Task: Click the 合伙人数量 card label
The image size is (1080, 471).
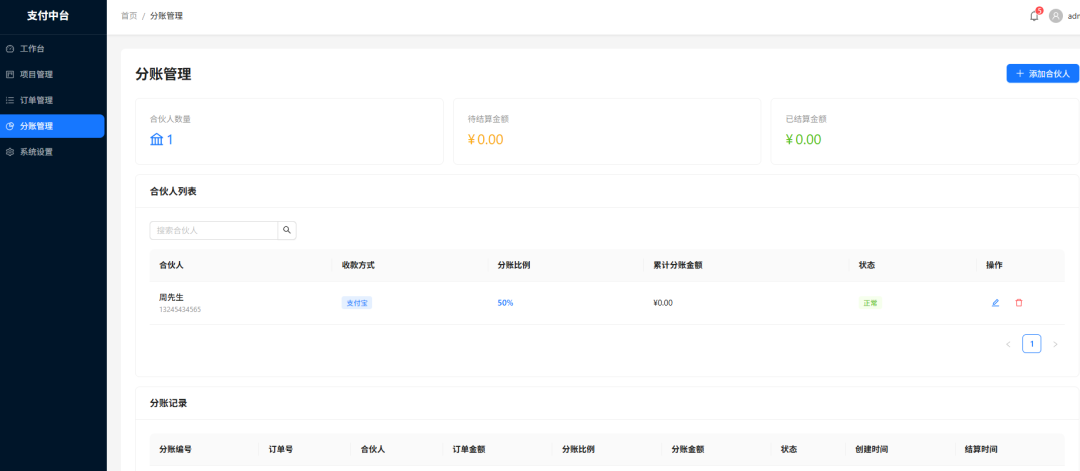Action: tap(170, 118)
